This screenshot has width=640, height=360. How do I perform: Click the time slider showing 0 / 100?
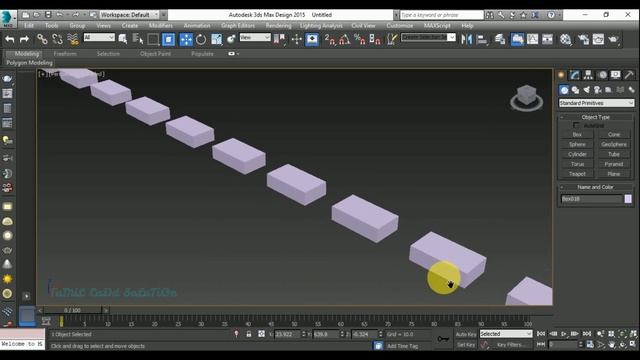coord(72,310)
